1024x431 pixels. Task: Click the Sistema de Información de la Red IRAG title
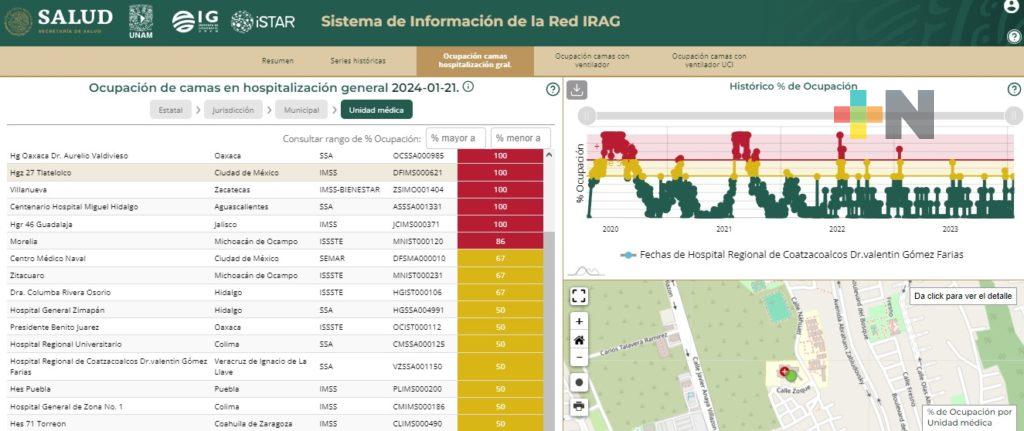tap(470, 21)
